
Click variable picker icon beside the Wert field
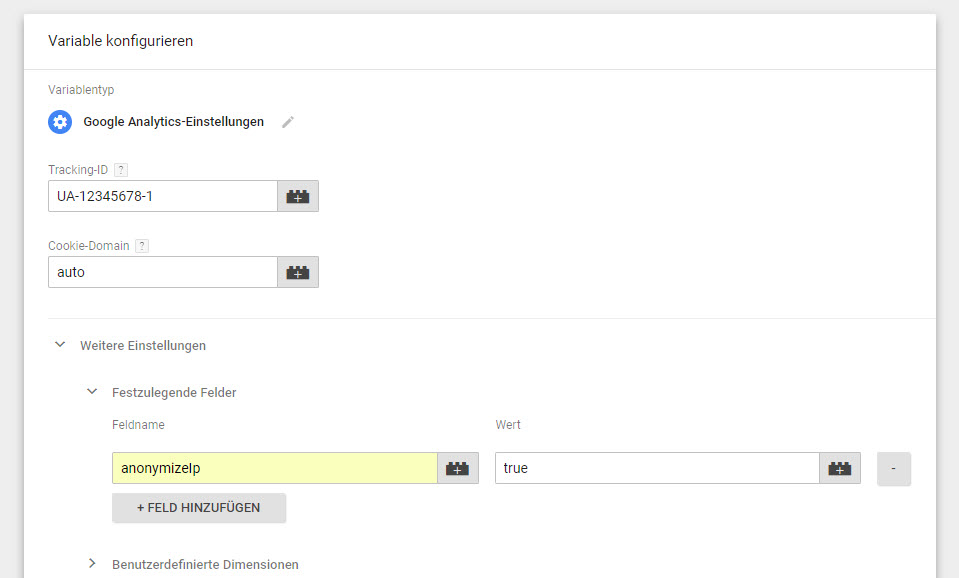[840, 468]
